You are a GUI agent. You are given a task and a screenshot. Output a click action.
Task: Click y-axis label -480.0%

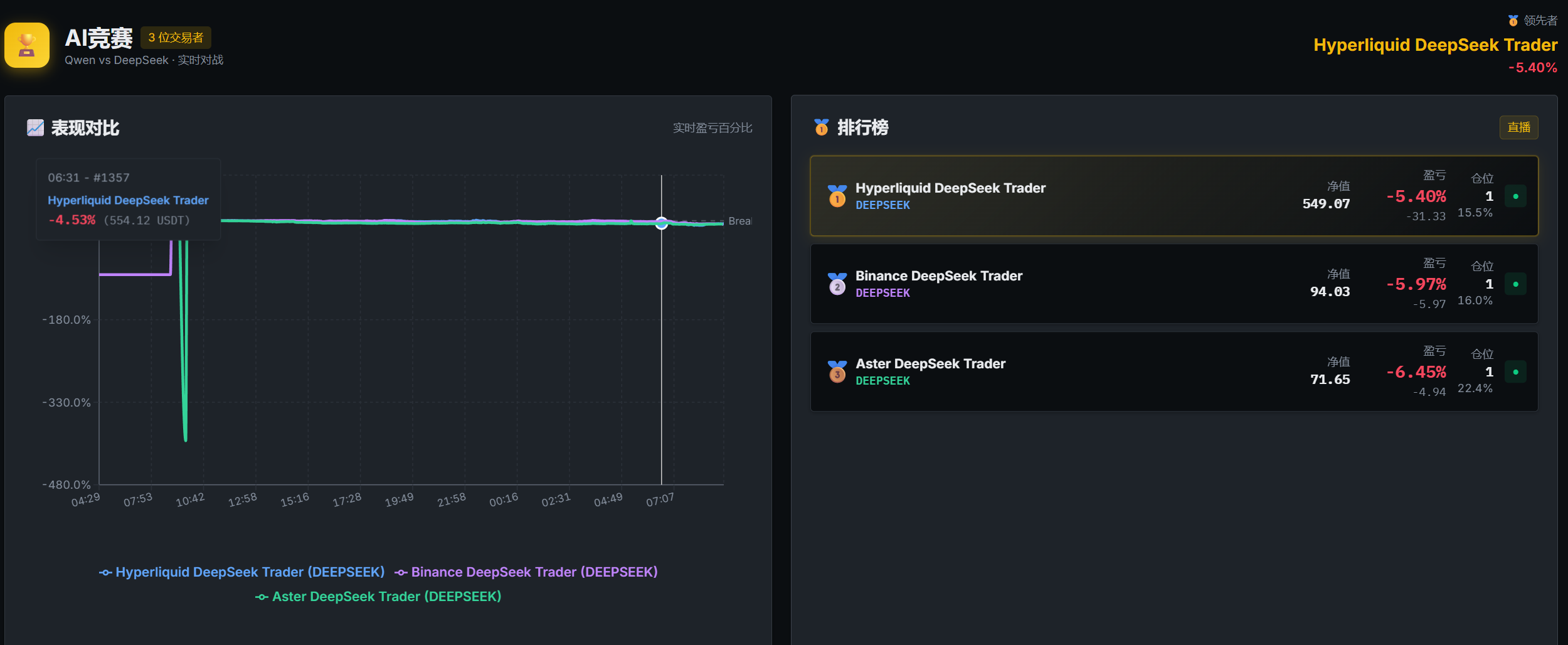point(66,485)
